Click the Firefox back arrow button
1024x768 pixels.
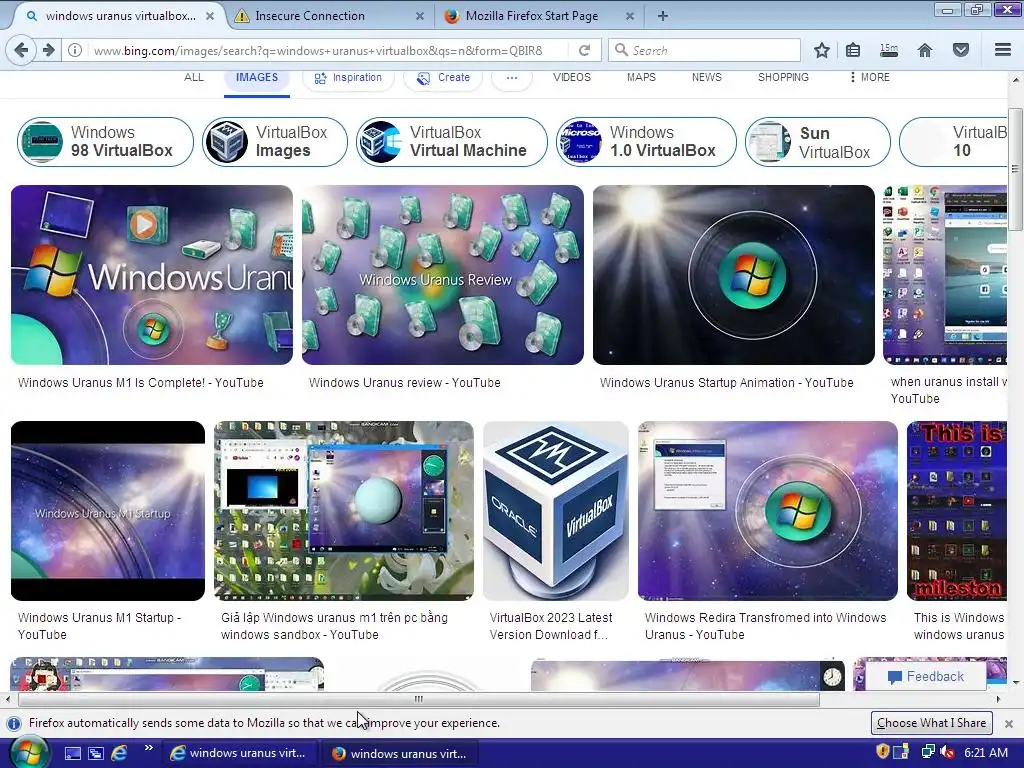coord(21,50)
